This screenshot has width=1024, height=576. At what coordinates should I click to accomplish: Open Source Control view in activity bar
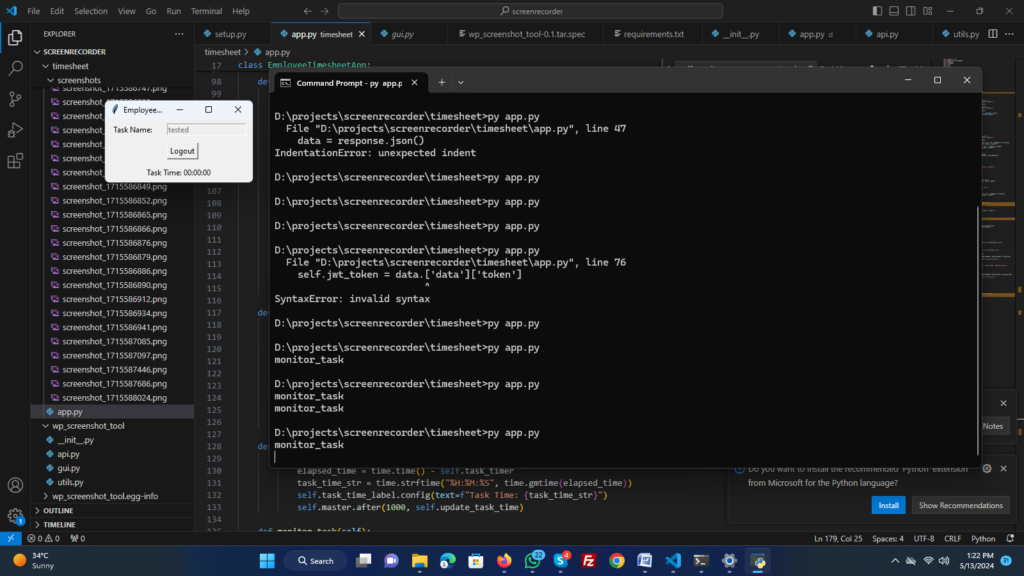(x=15, y=99)
